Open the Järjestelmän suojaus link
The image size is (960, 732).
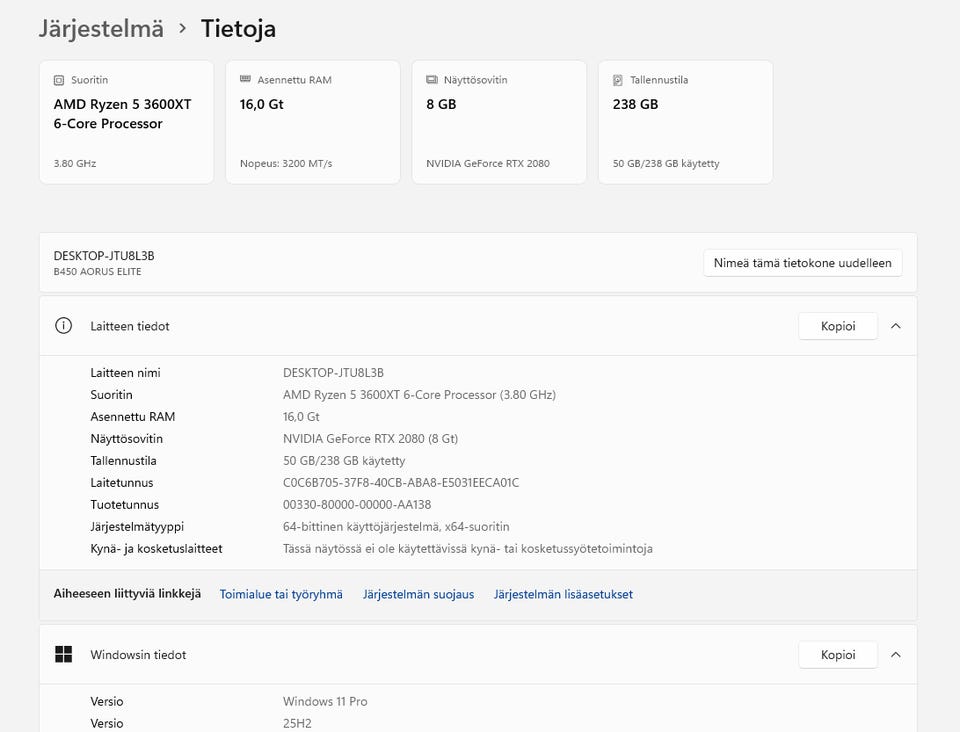click(418, 594)
